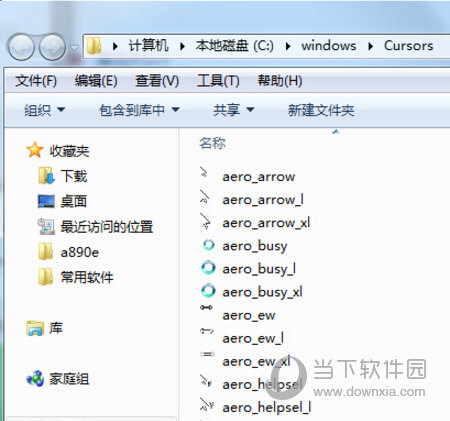The width and height of the screenshot is (450, 421).
Task: Click the 下载 folder icon
Action: click(46, 176)
